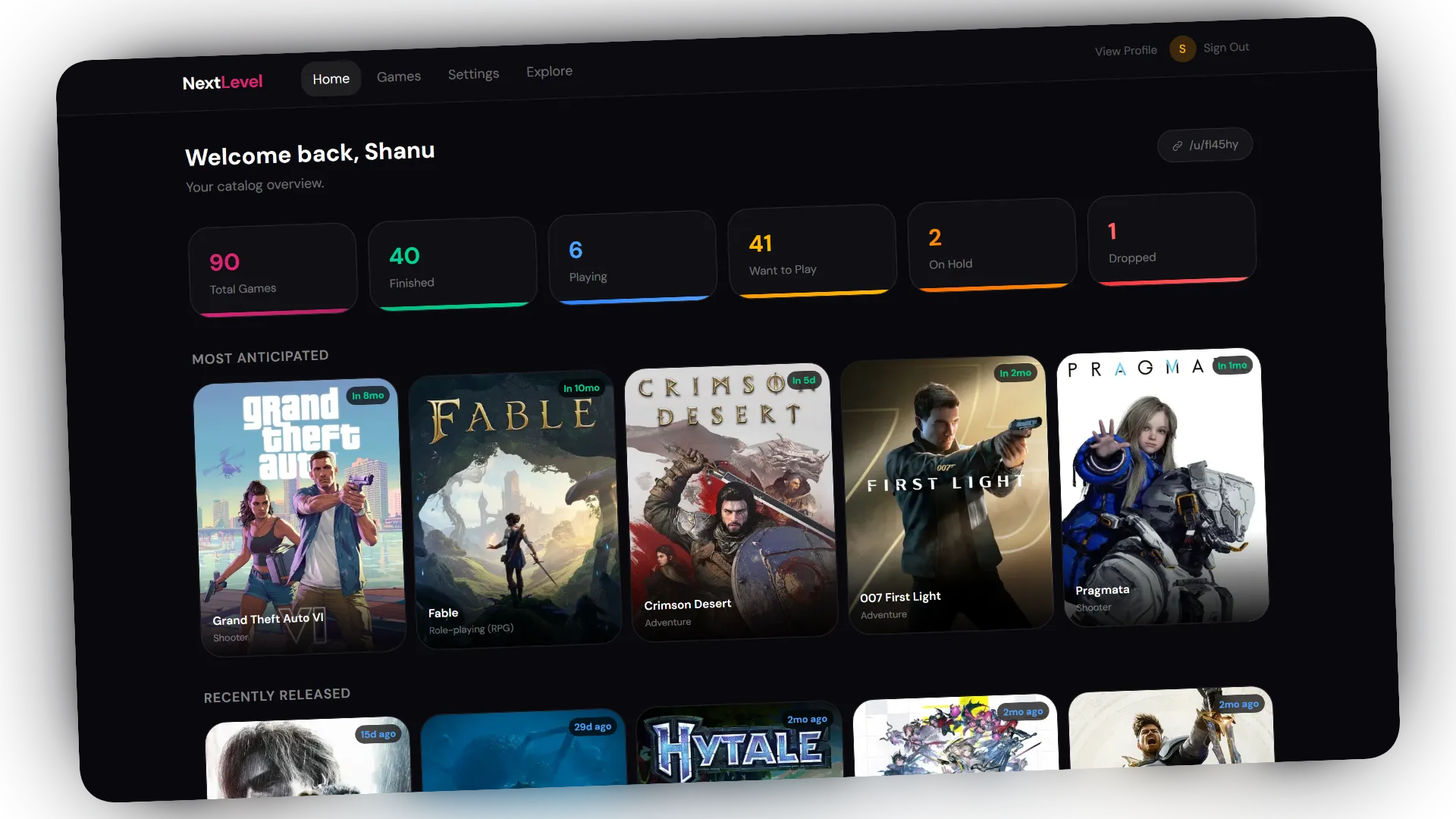The image size is (1456, 819).
Task: Open the Crimson Desert game card
Action: (x=731, y=502)
